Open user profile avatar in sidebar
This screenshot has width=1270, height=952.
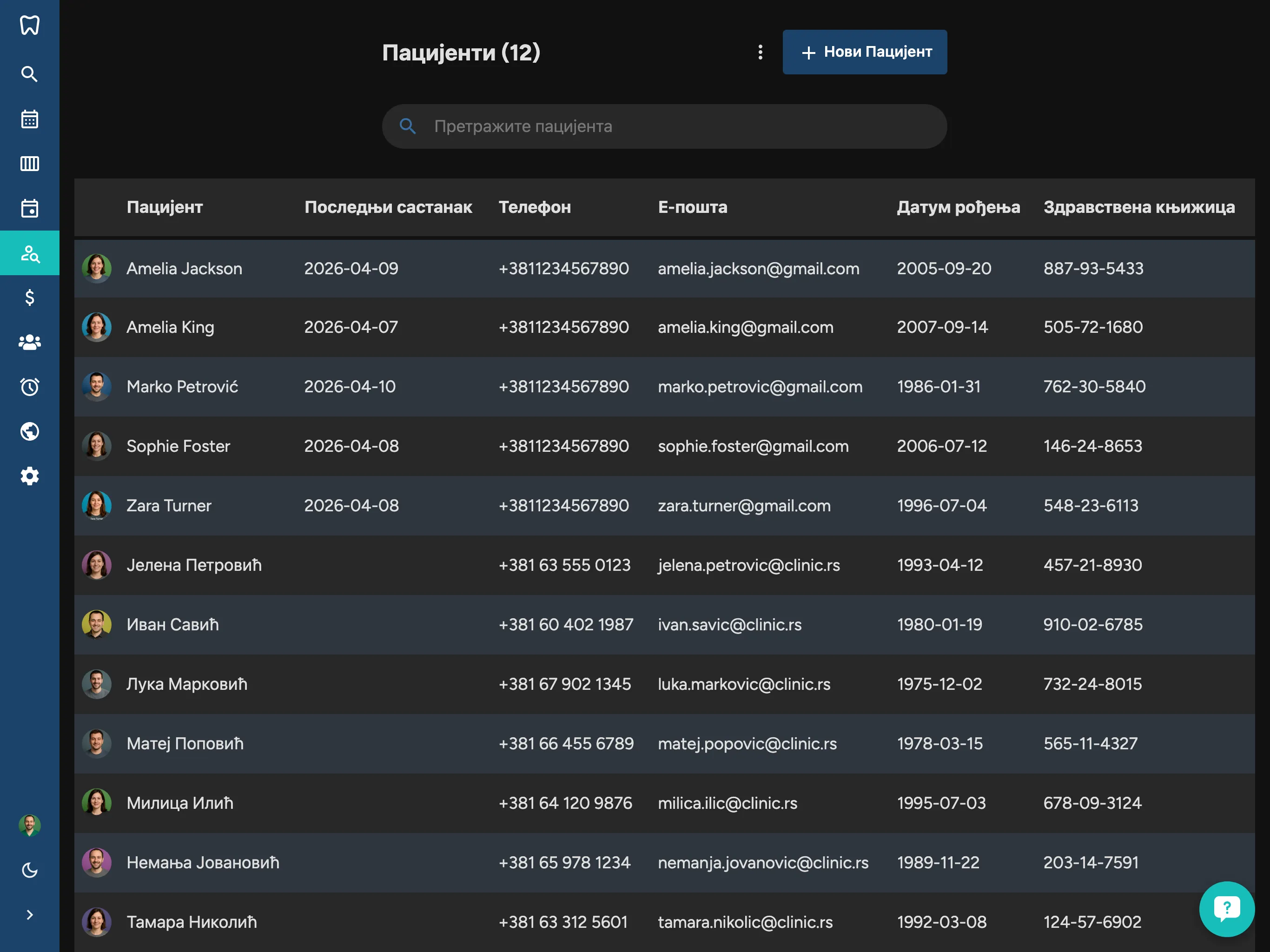29,825
